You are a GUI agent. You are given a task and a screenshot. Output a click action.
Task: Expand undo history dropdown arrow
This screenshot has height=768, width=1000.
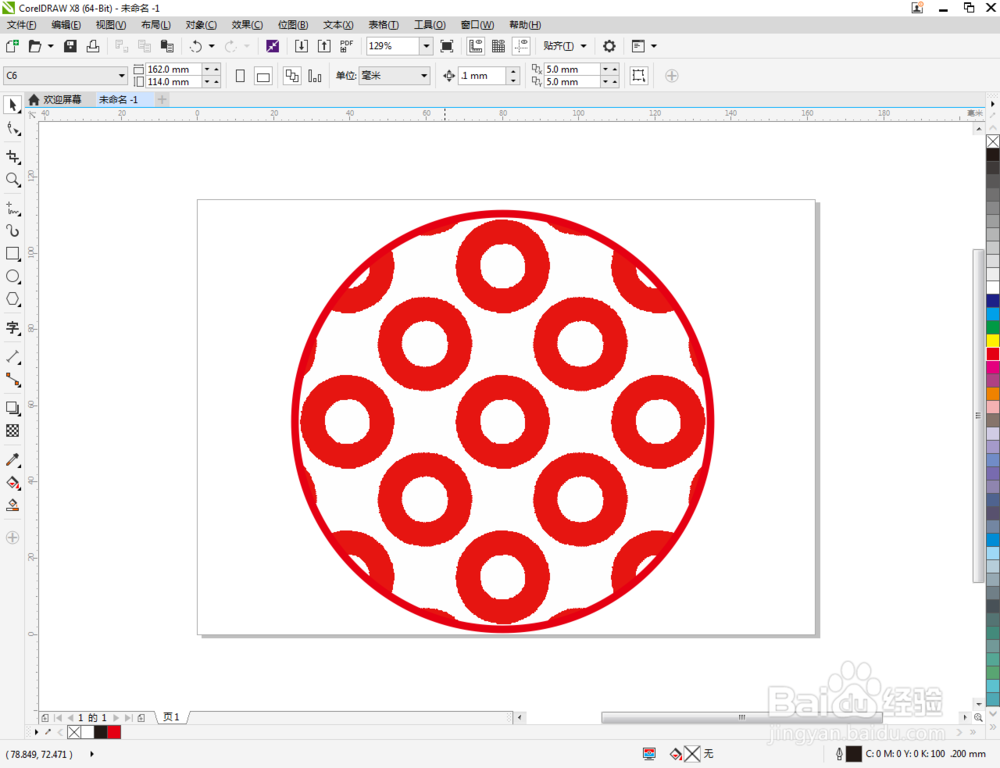(212, 46)
